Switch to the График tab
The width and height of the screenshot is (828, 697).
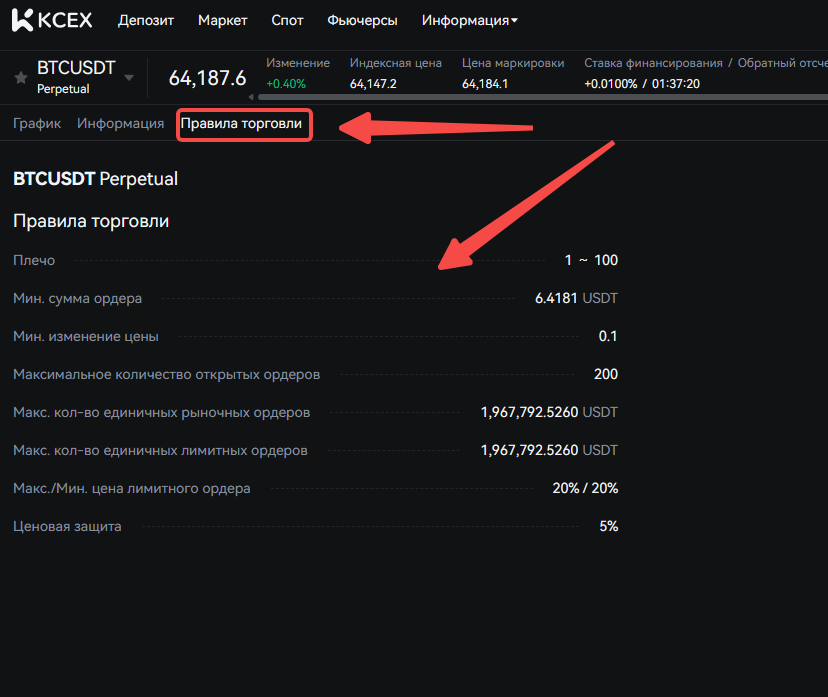[x=37, y=124]
